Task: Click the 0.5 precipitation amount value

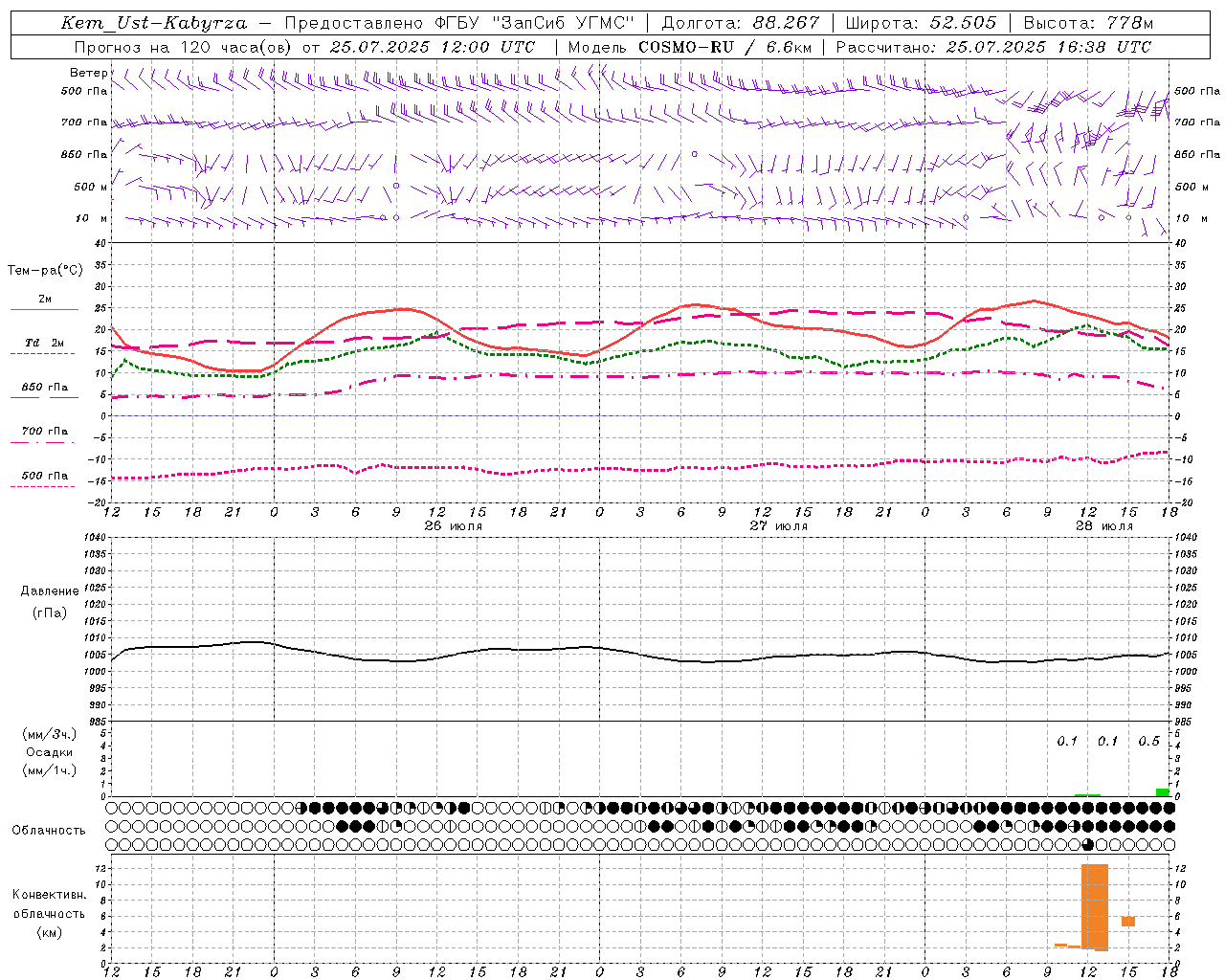Action: (1148, 742)
